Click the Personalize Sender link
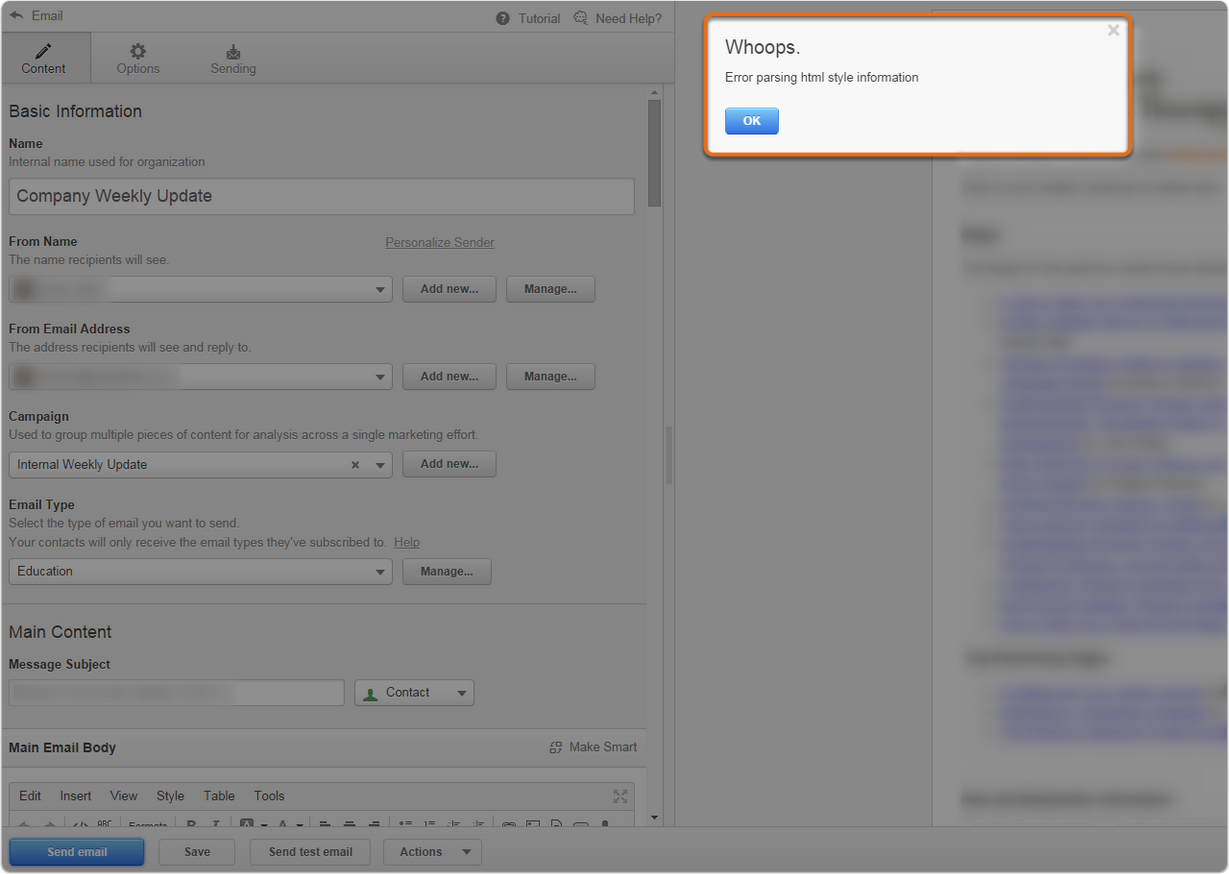 (x=439, y=242)
